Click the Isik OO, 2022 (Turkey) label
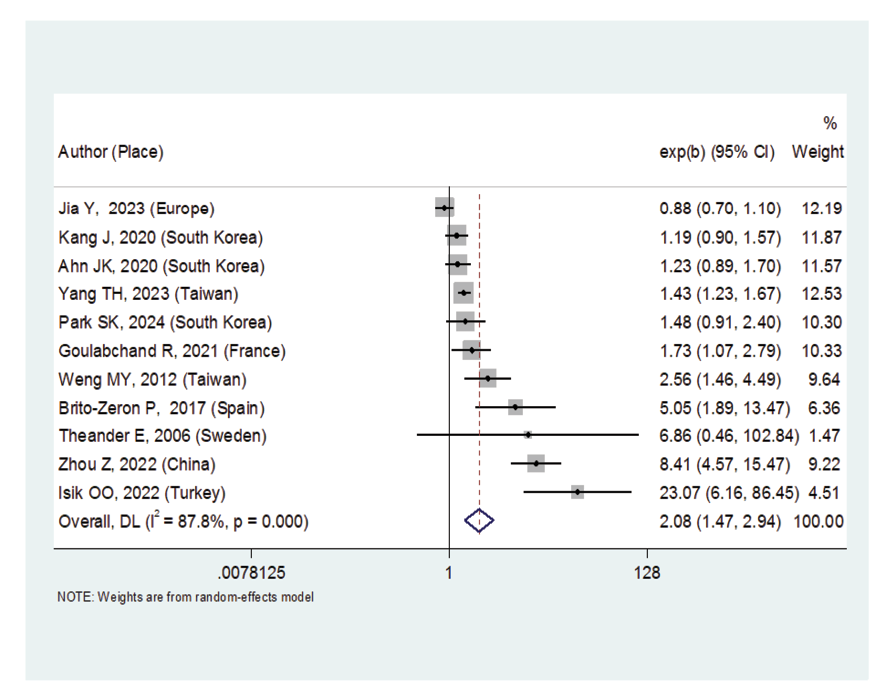This screenshot has height=700, width=886. tap(142, 493)
